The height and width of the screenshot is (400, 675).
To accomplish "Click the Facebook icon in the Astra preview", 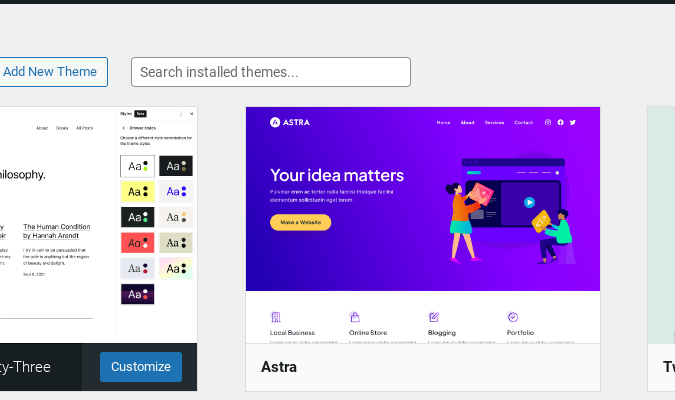I will (560, 122).
